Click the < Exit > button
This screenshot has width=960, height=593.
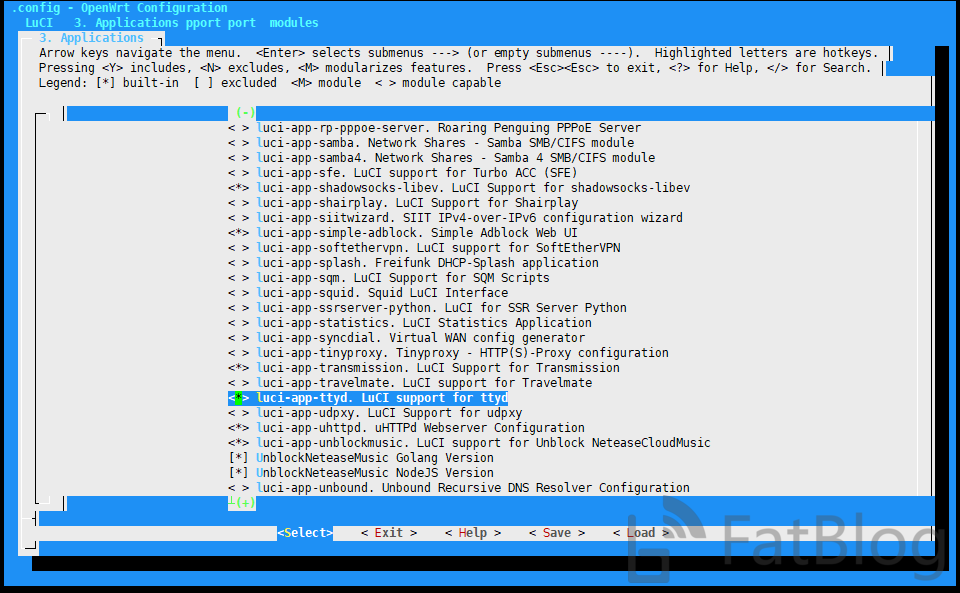click(389, 533)
